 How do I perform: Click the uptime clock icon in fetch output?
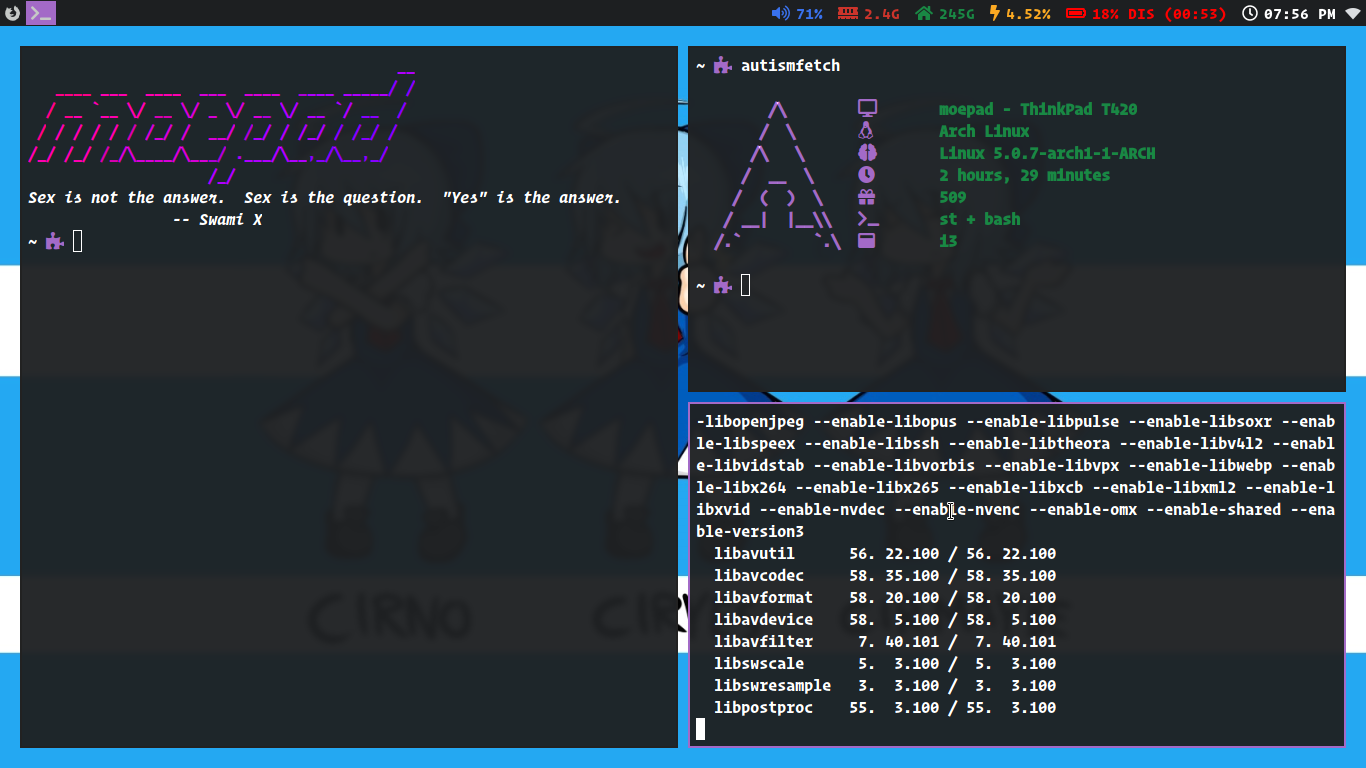pos(866,175)
